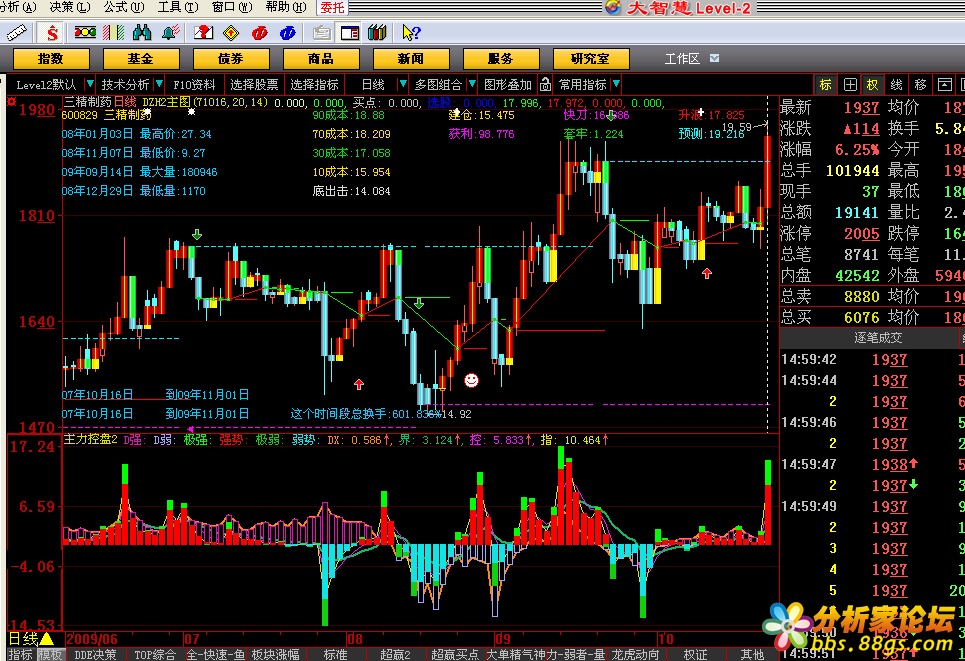Toggle the 线 drawing line button
This screenshot has width=965, height=661.
(x=896, y=84)
